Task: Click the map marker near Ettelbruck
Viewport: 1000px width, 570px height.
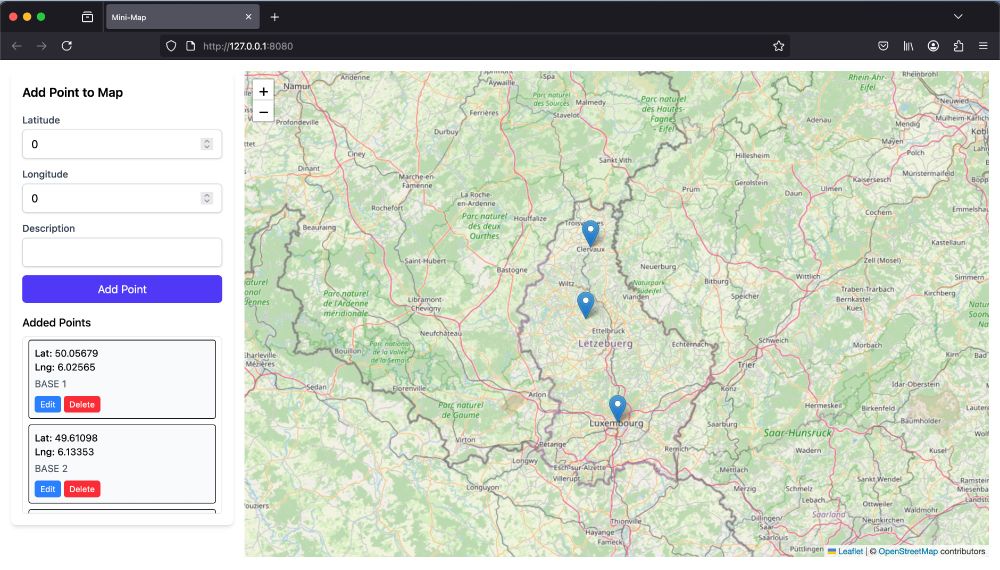Action: [x=585, y=305]
